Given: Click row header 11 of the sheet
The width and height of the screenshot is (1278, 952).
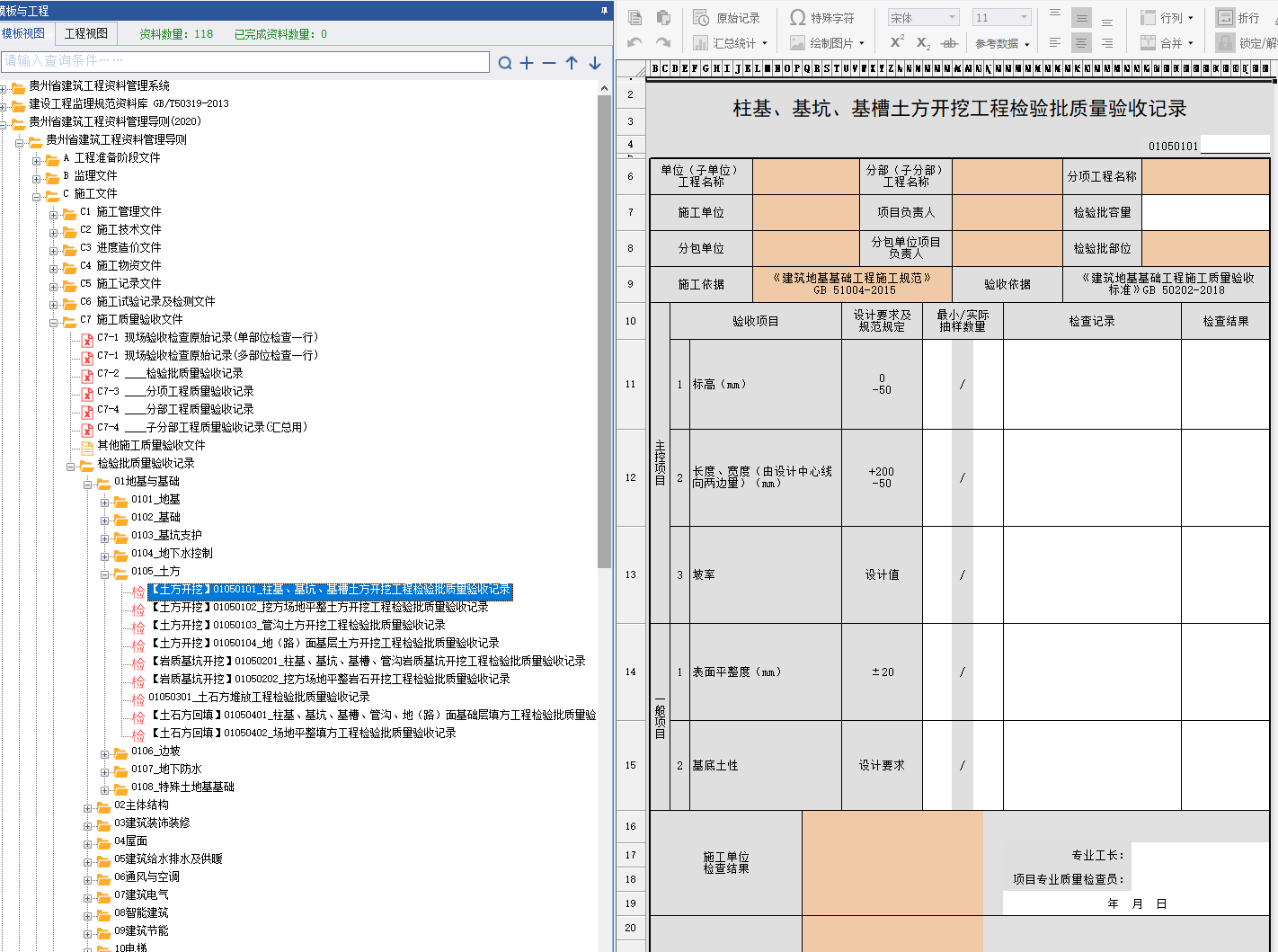Looking at the screenshot, I should [x=630, y=384].
